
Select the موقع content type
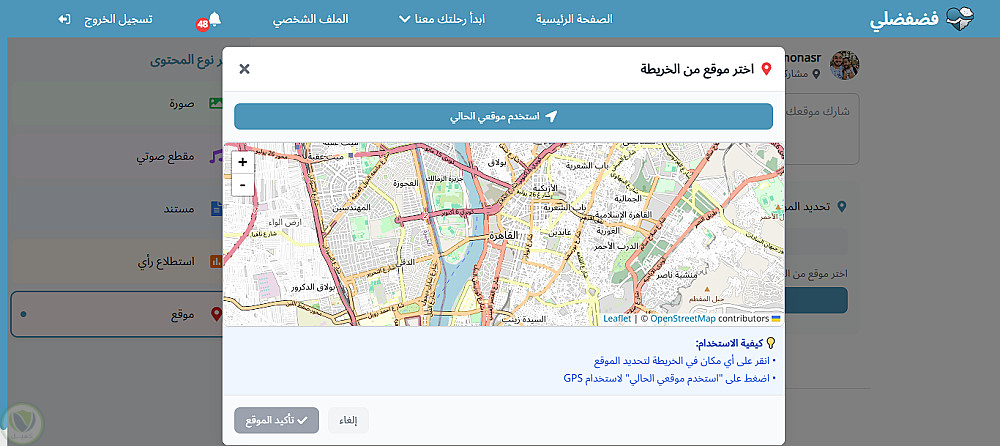(117, 314)
